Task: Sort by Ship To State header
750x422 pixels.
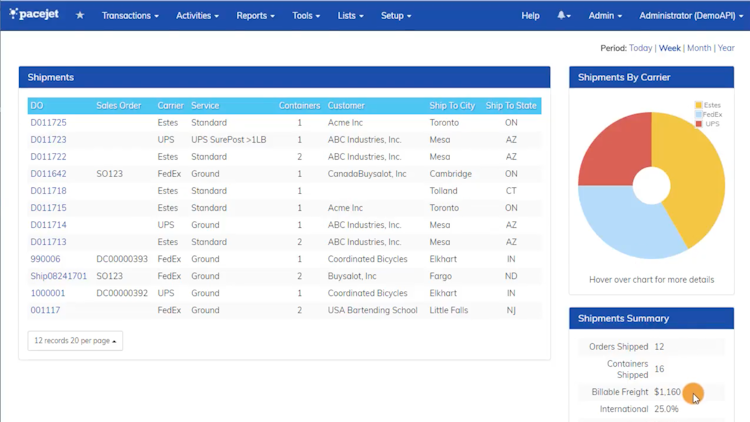Action: [x=511, y=105]
